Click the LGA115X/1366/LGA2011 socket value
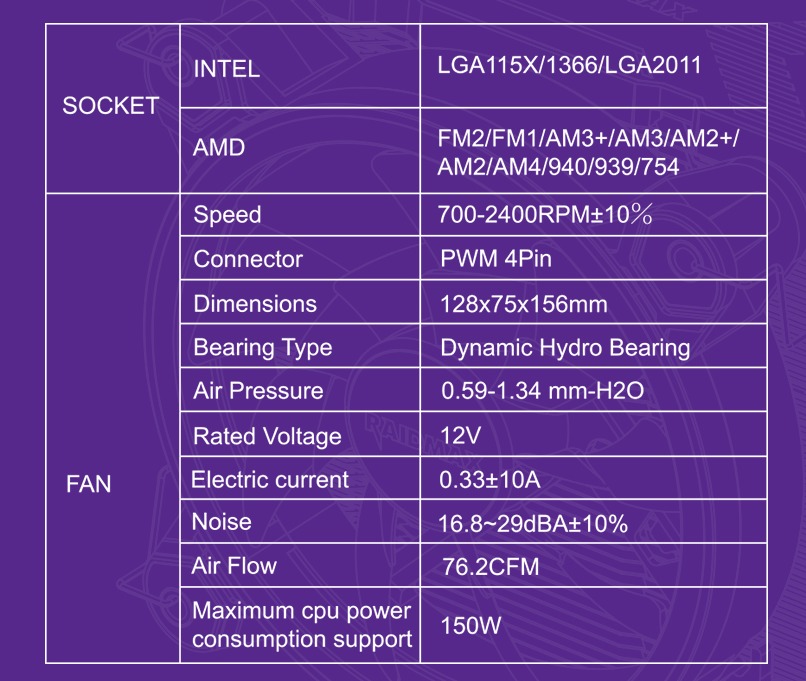Screen dimensions: 806x681 tap(569, 65)
